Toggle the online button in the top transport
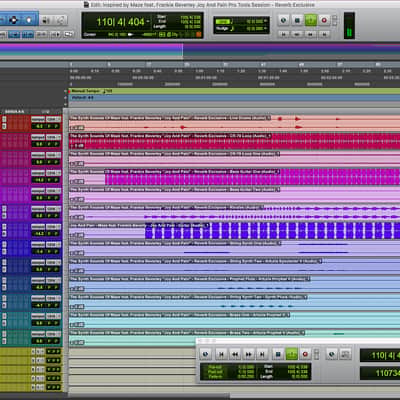This screenshot has width=400, height=400. tap(283, 20)
